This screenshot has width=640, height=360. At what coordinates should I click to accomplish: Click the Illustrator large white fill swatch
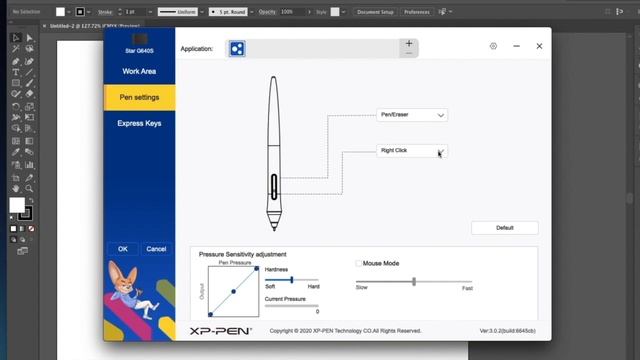[17, 205]
